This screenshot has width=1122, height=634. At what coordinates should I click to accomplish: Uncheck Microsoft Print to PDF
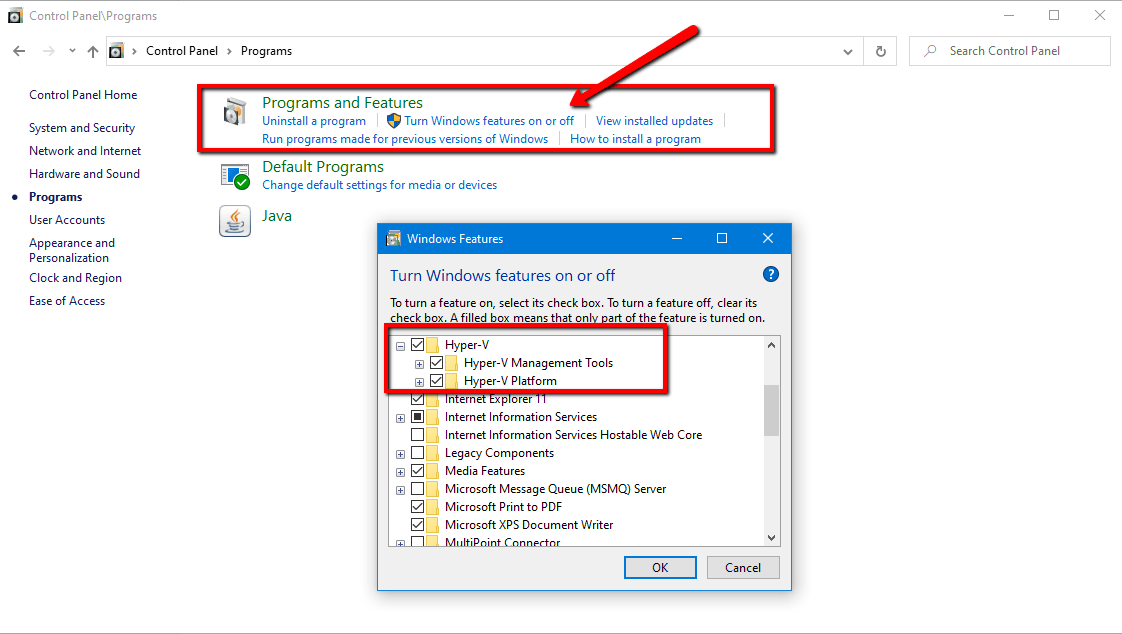[418, 507]
